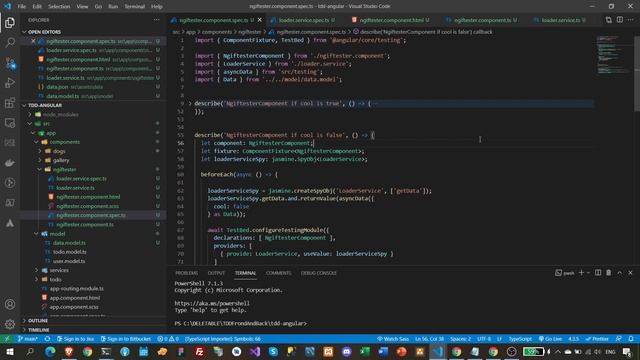640x360 pixels.
Task: Add a new terminal with plus icon
Action: [581, 273]
